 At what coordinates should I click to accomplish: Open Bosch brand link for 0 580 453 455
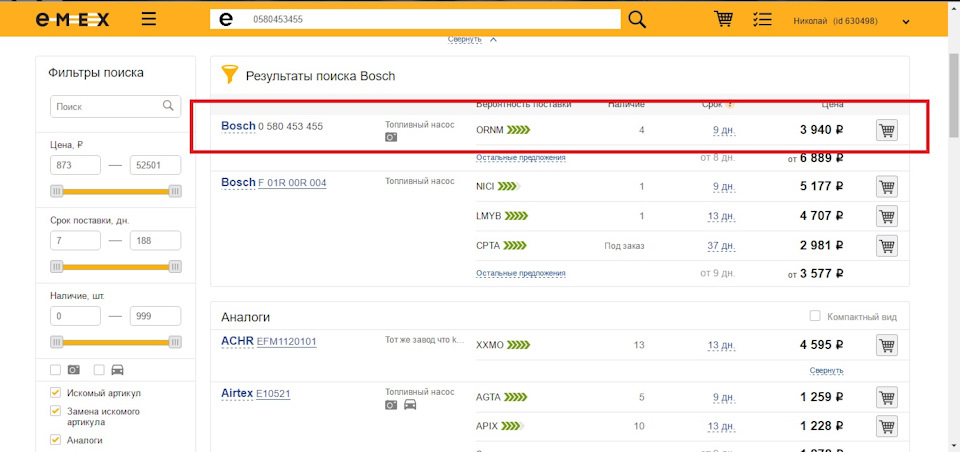[238, 126]
